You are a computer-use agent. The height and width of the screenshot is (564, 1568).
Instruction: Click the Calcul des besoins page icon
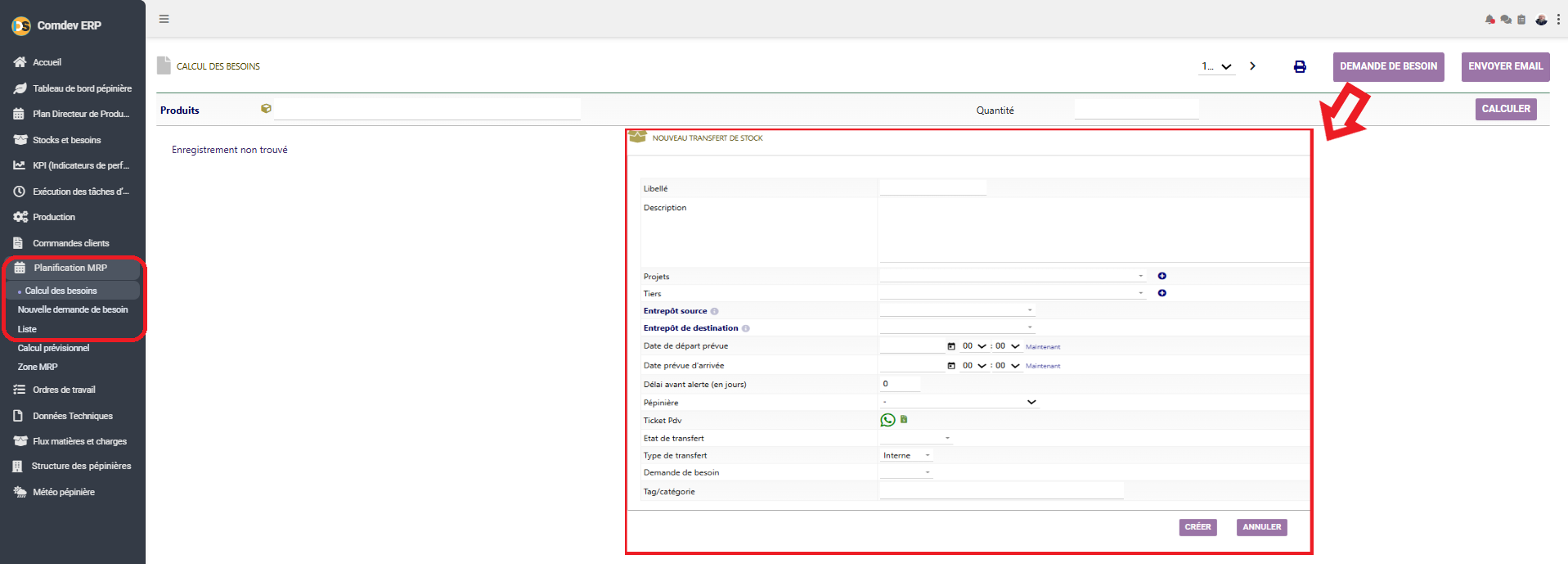164,65
